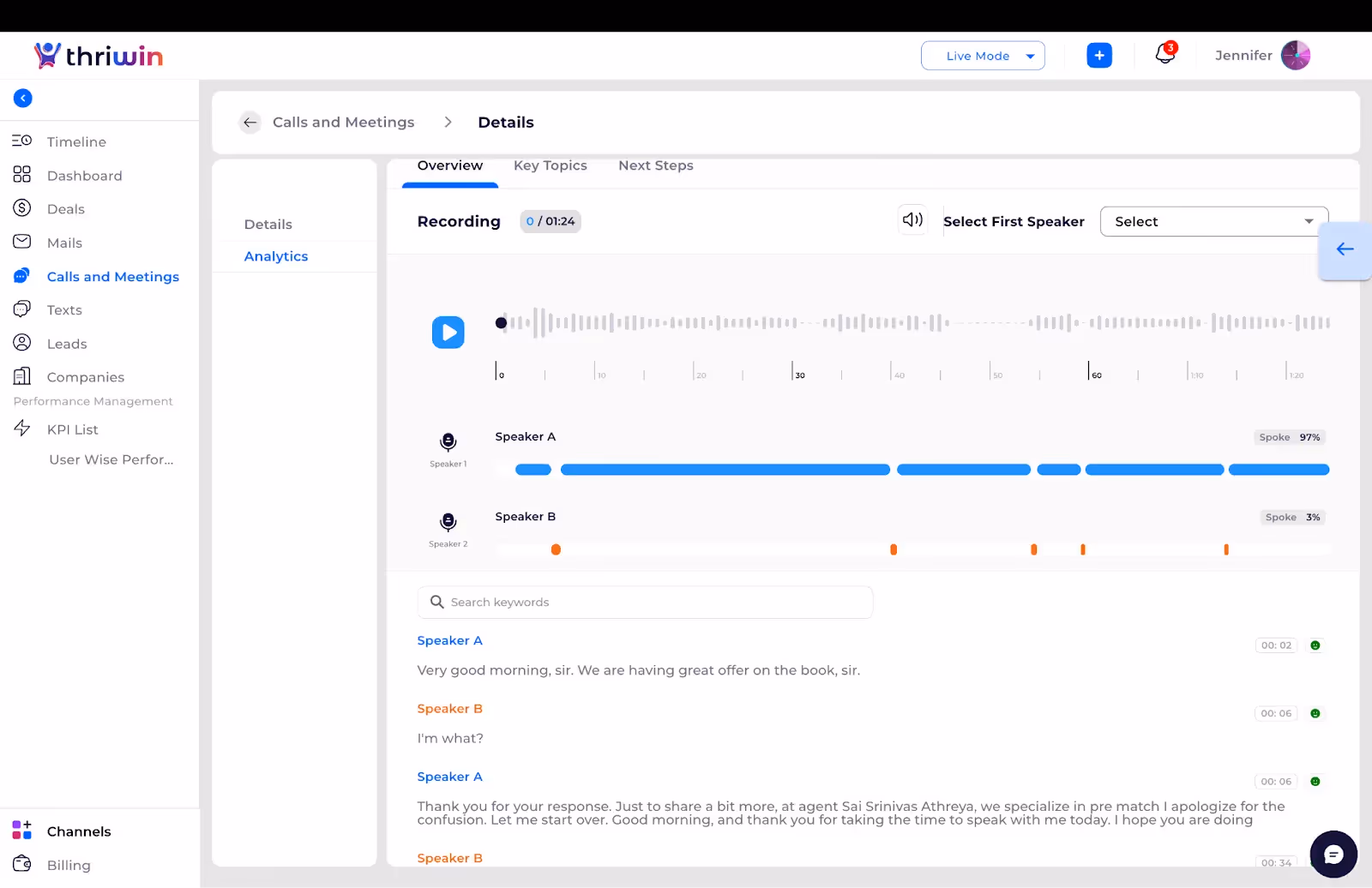Screen dimensions: 1372x888
Task: Click the Channels colored squares icon
Action: [x=22, y=830]
